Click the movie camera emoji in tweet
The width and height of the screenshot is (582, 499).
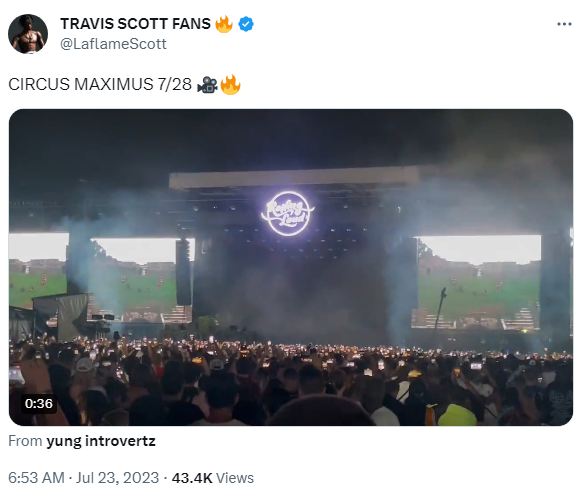click(x=207, y=85)
